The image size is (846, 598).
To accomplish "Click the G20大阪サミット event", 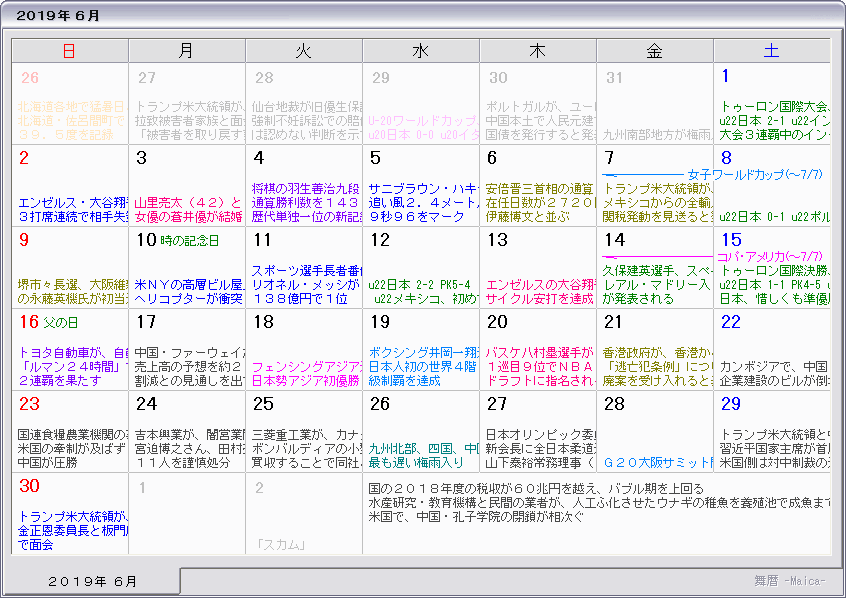I will (654, 463).
